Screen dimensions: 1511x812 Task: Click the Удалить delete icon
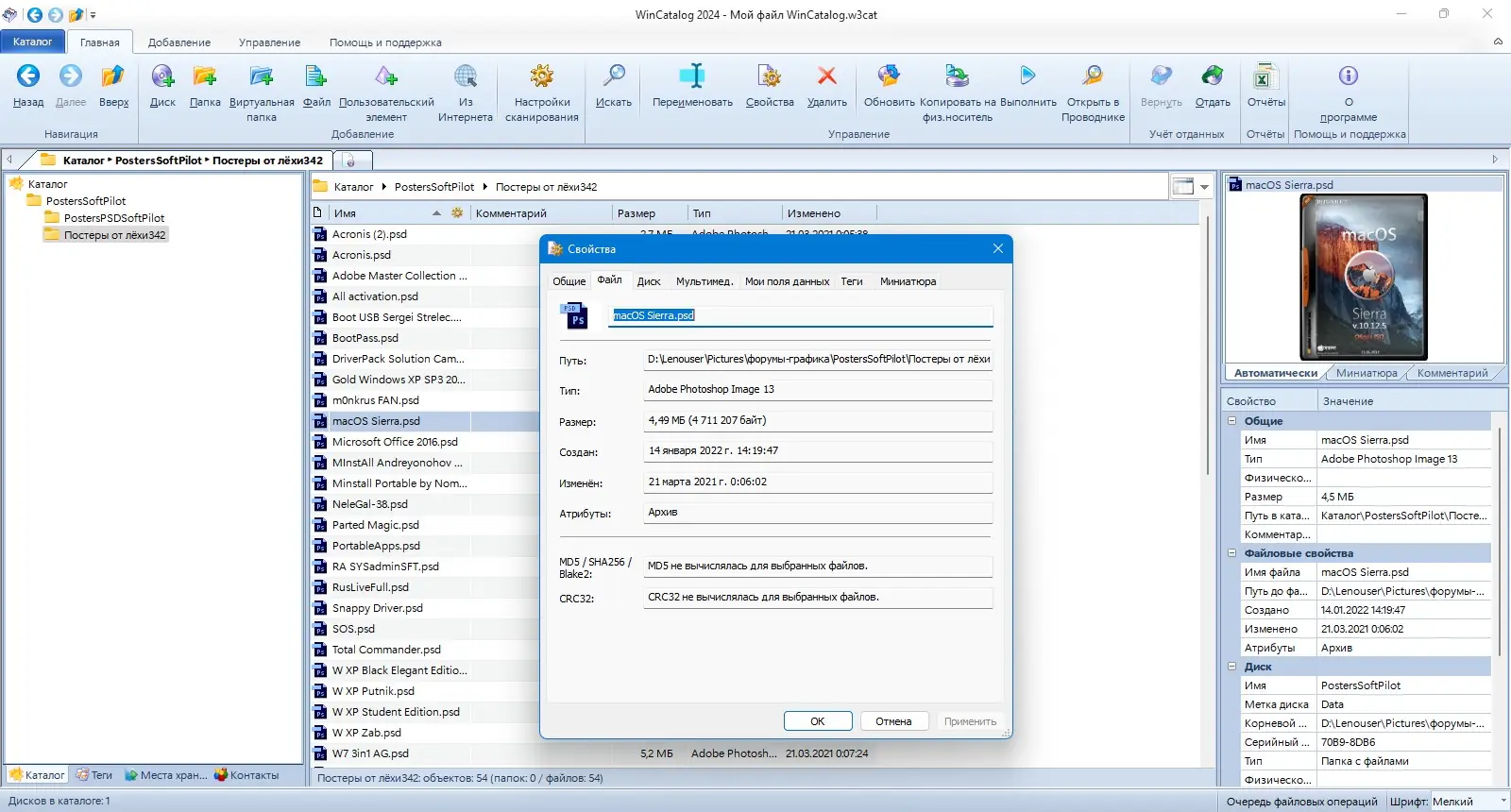[827, 77]
